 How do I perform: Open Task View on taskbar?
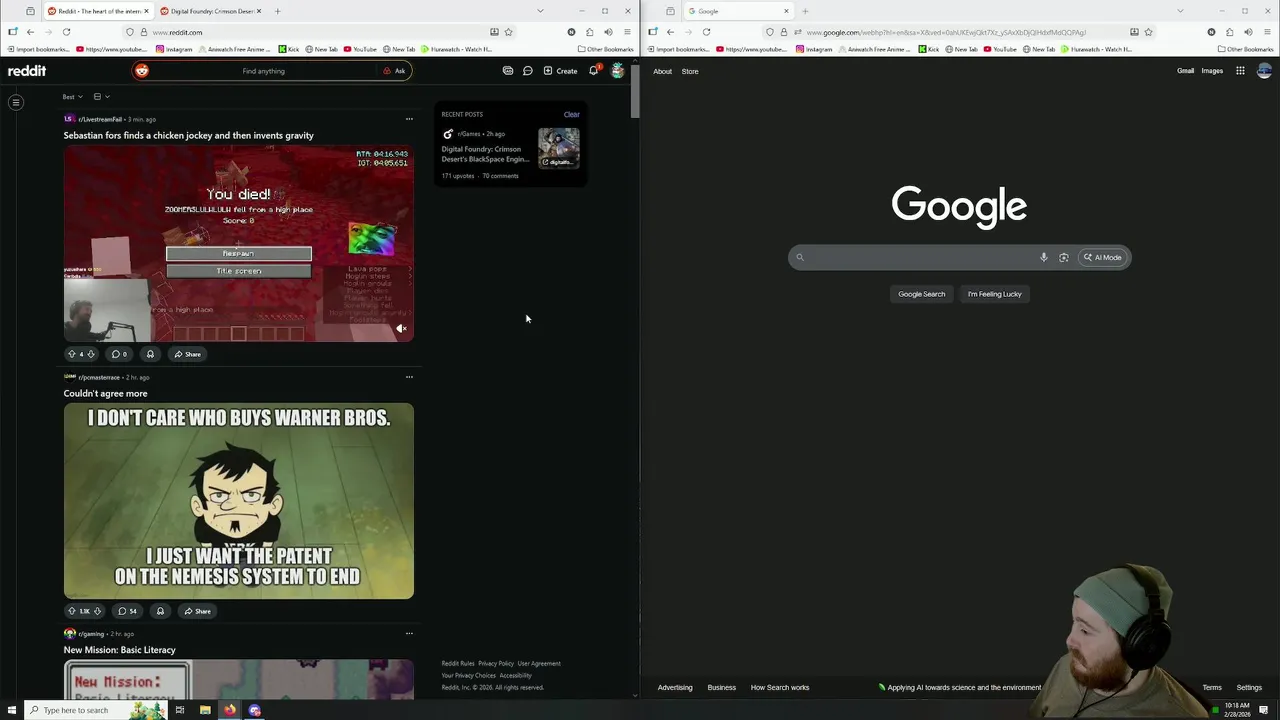[180, 710]
